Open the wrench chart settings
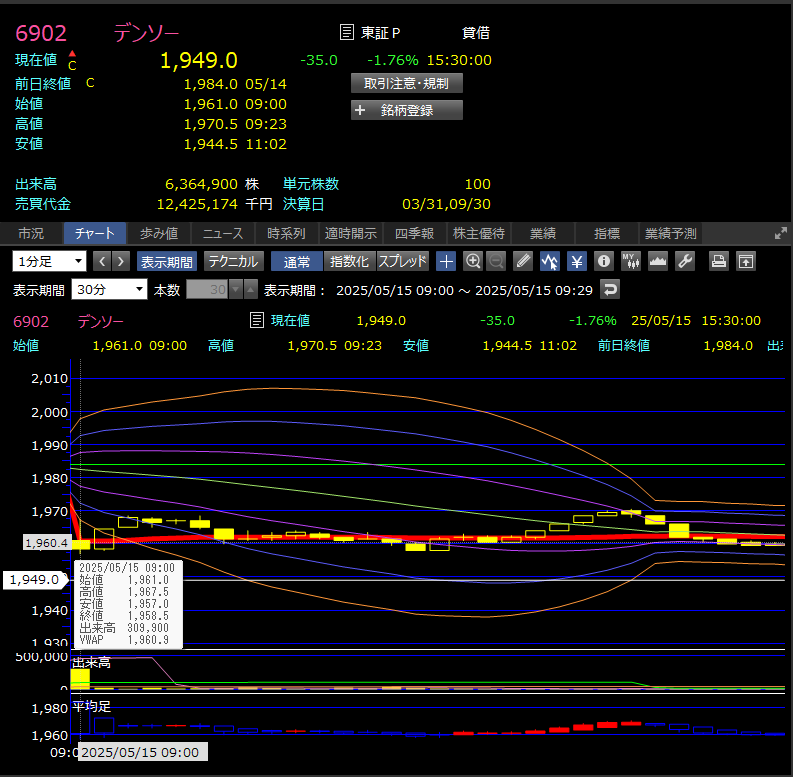 [x=685, y=262]
